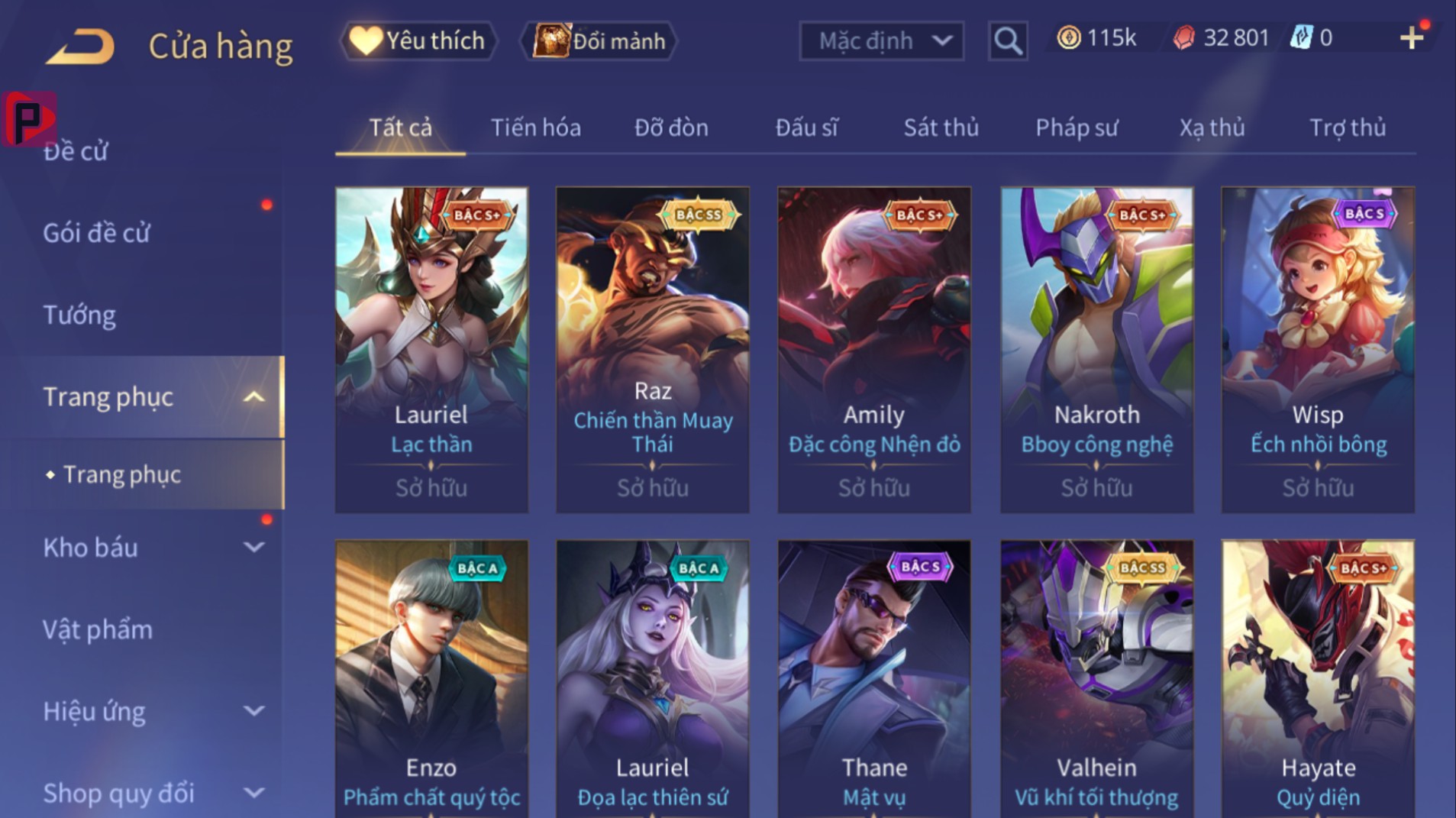Viewport: 1456px width, 818px height.
Task: Expand the Hiệu ứng sidebar section
Action: tap(253, 711)
